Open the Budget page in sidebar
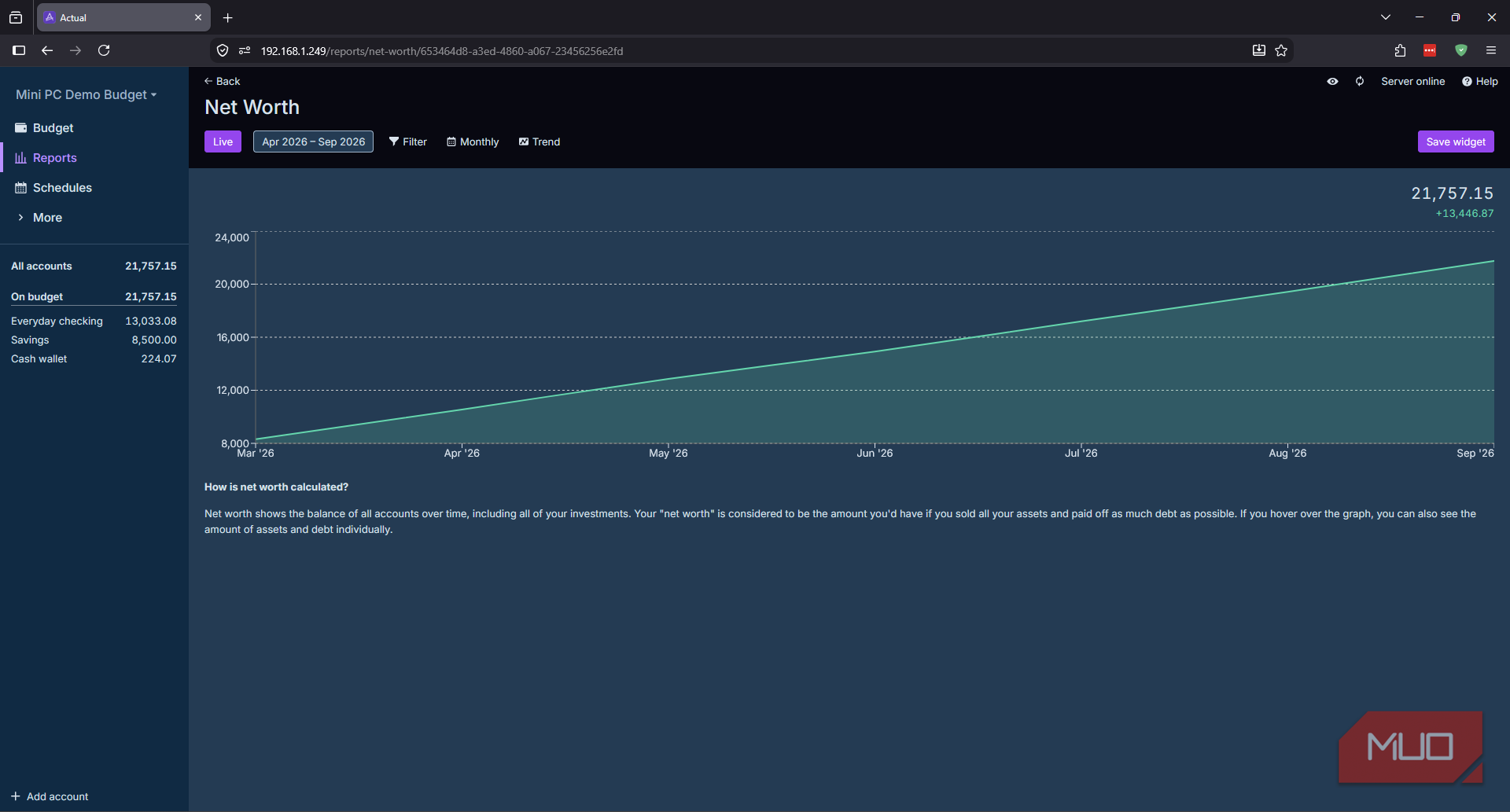Image resolution: width=1510 pixels, height=812 pixels. pyautogui.click(x=94, y=127)
